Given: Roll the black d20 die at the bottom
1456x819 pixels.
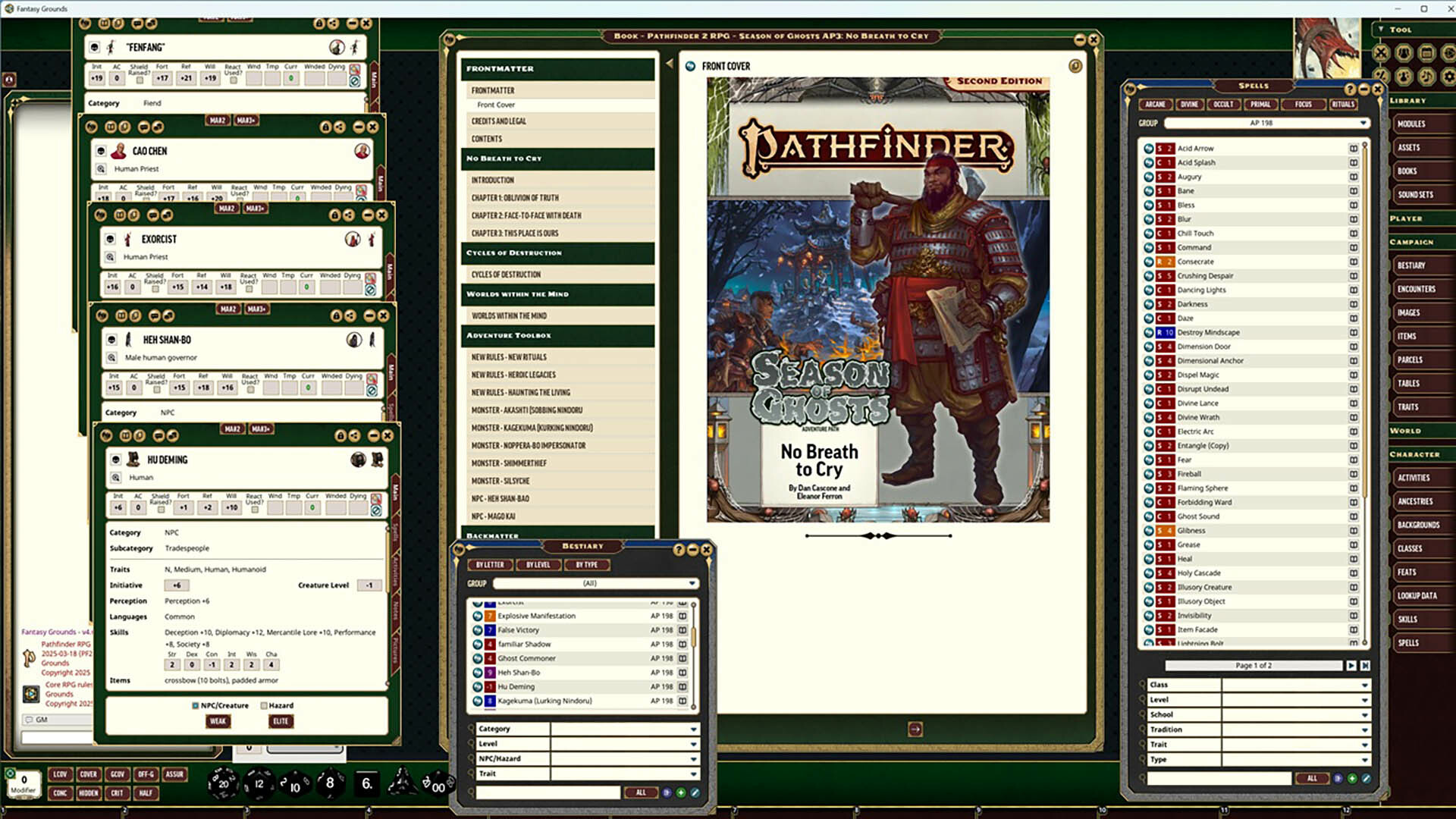Looking at the screenshot, I should click(x=223, y=785).
